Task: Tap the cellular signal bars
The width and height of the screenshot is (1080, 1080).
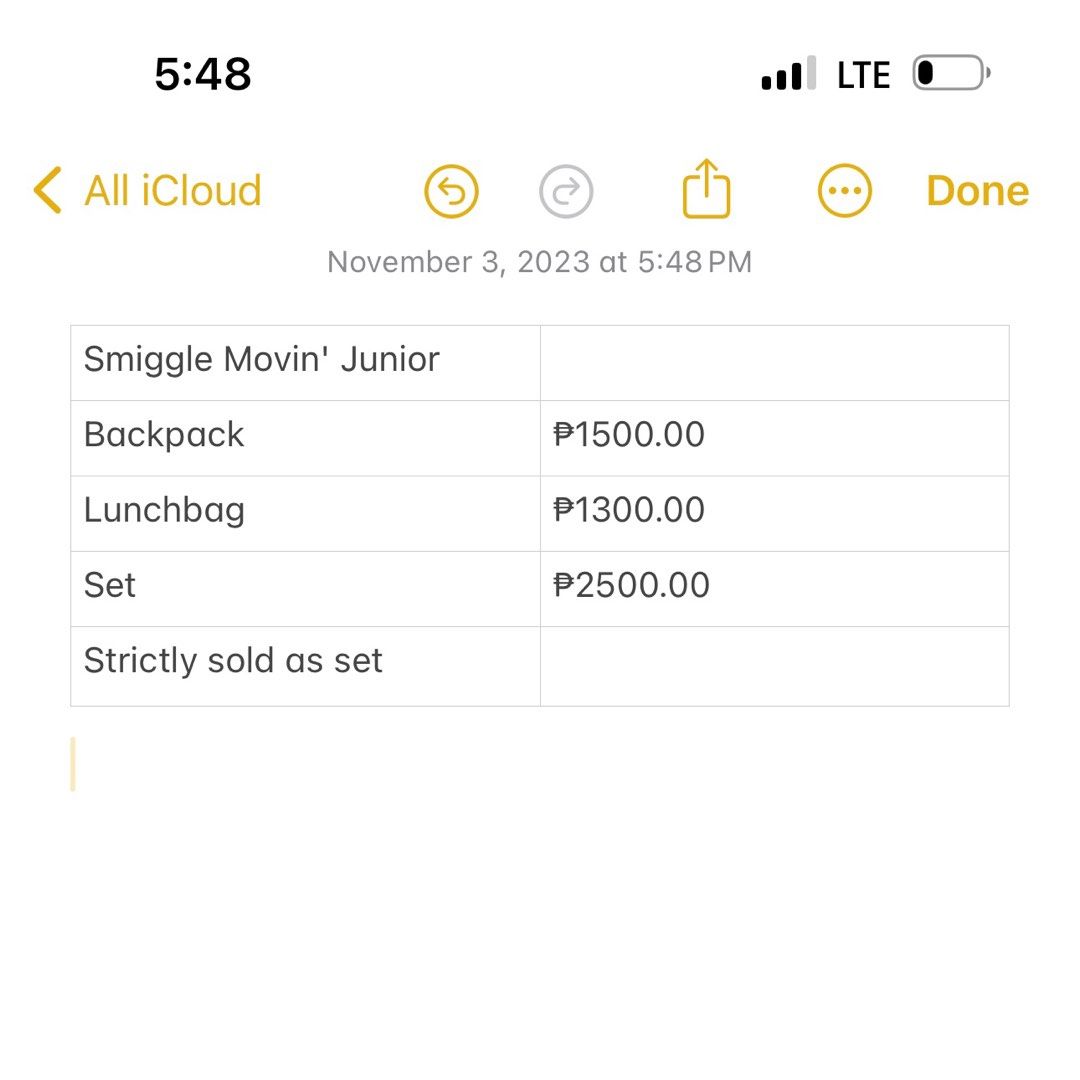Action: (x=788, y=75)
